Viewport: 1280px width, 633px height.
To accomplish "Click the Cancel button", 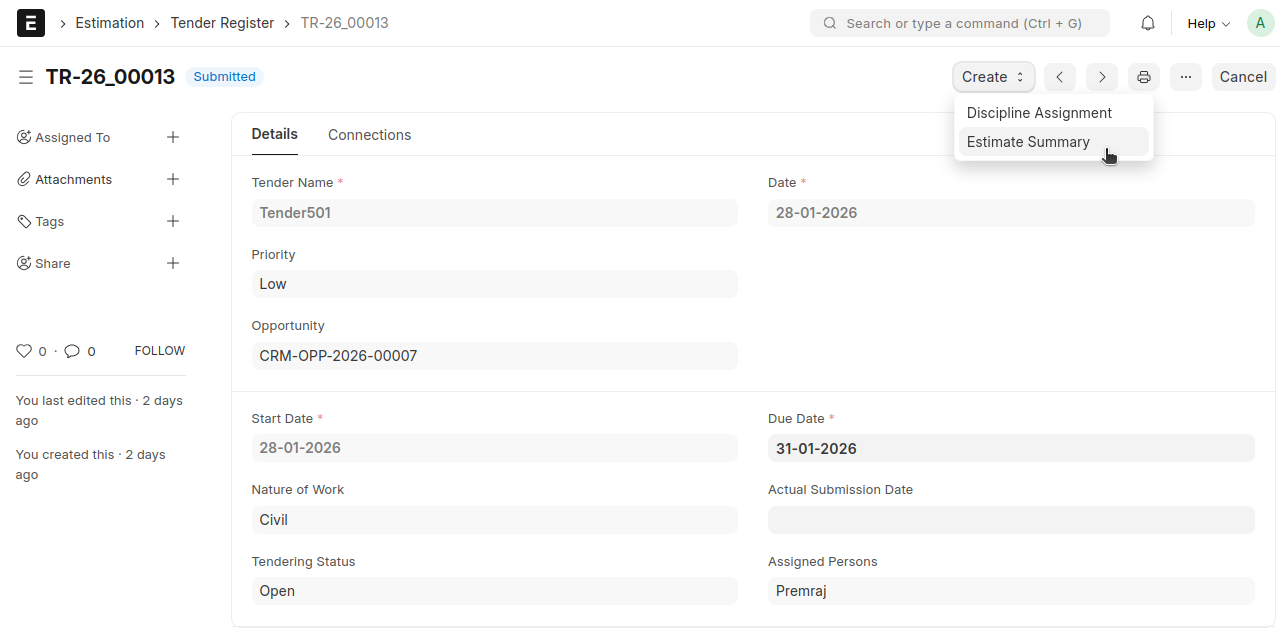I will [x=1243, y=76].
